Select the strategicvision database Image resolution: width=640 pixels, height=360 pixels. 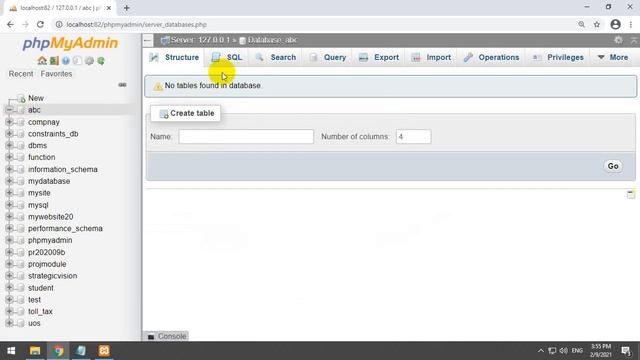[52, 276]
